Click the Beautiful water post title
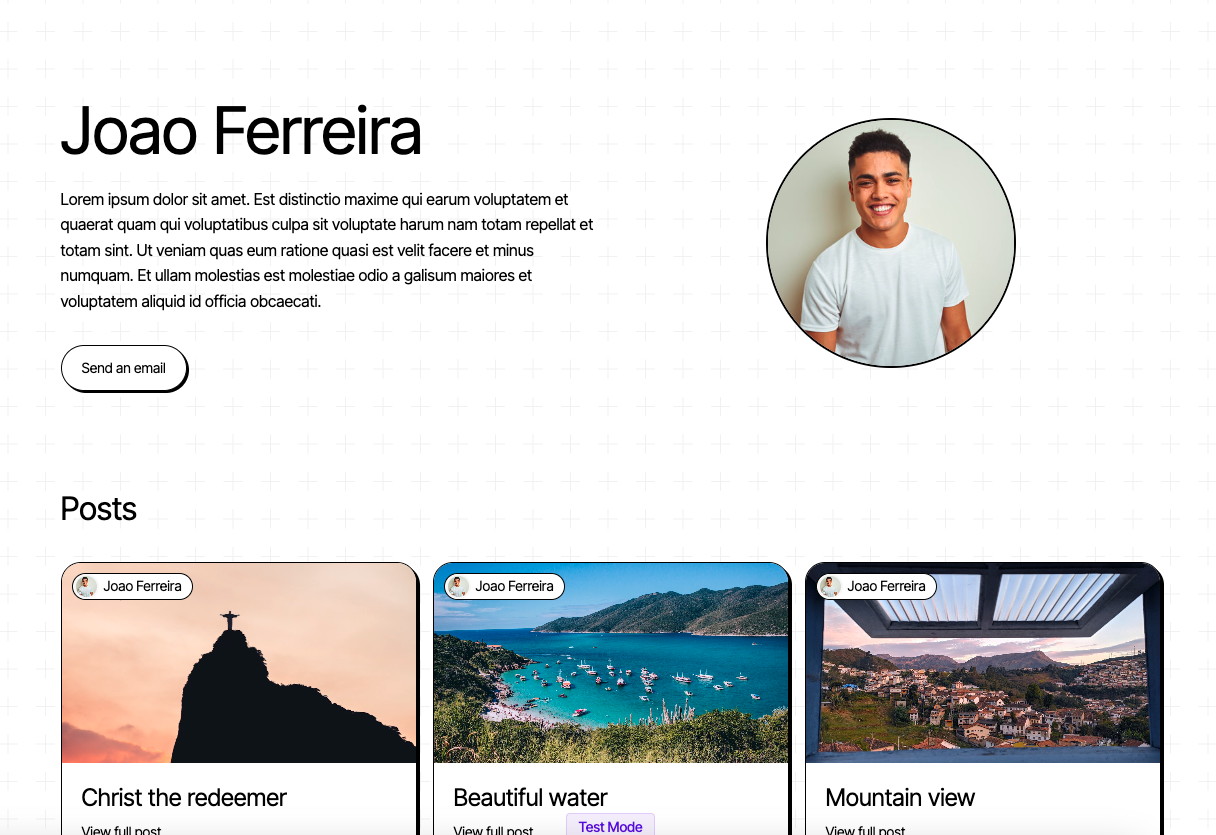1216x835 pixels. (x=530, y=797)
